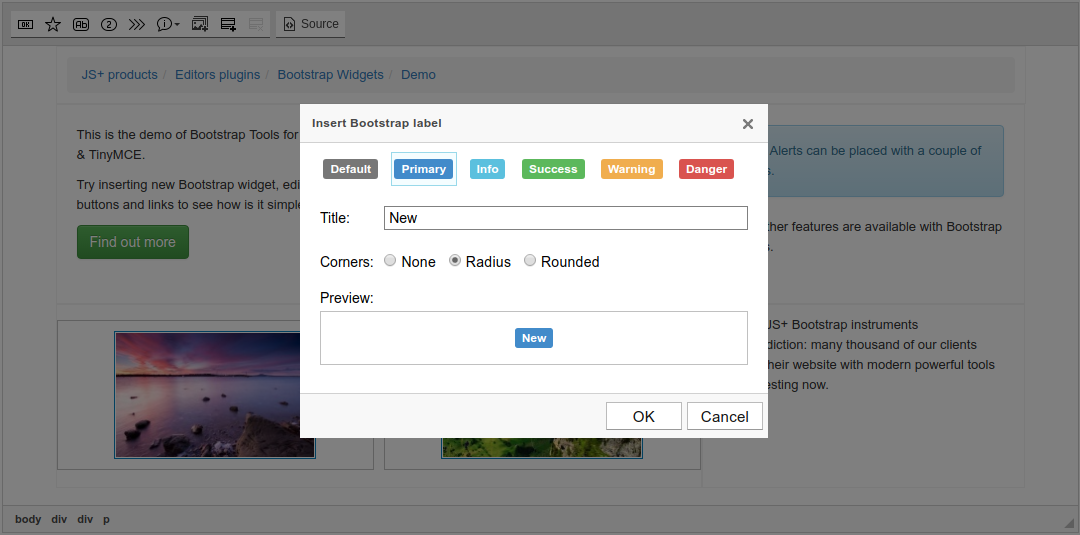Image resolution: width=1080 pixels, height=535 pixels.
Task: Click the breadcrumbs triple-chevron toolbar icon
Action: (137, 24)
